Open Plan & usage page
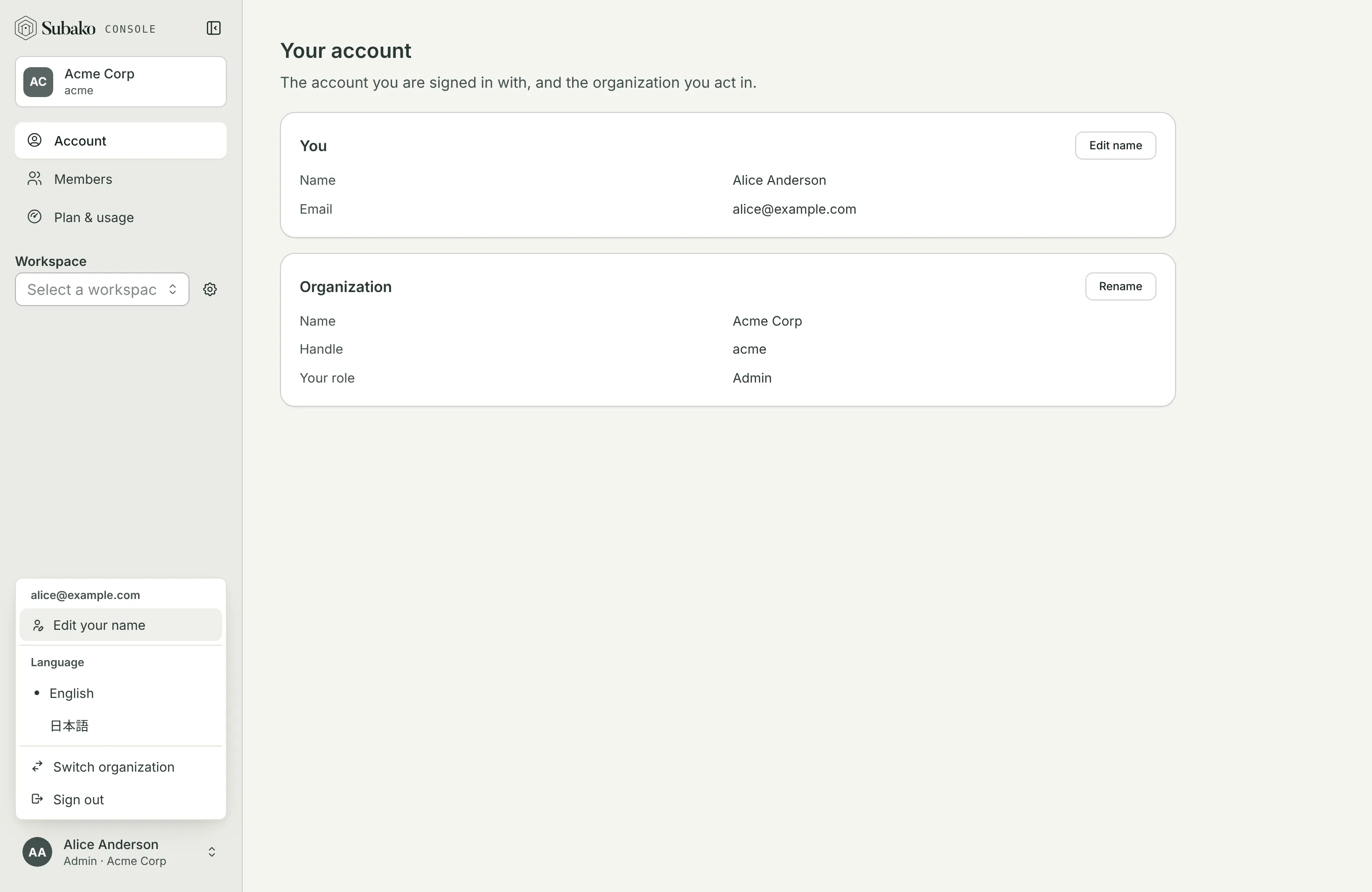This screenshot has width=1372, height=892. [x=120, y=217]
